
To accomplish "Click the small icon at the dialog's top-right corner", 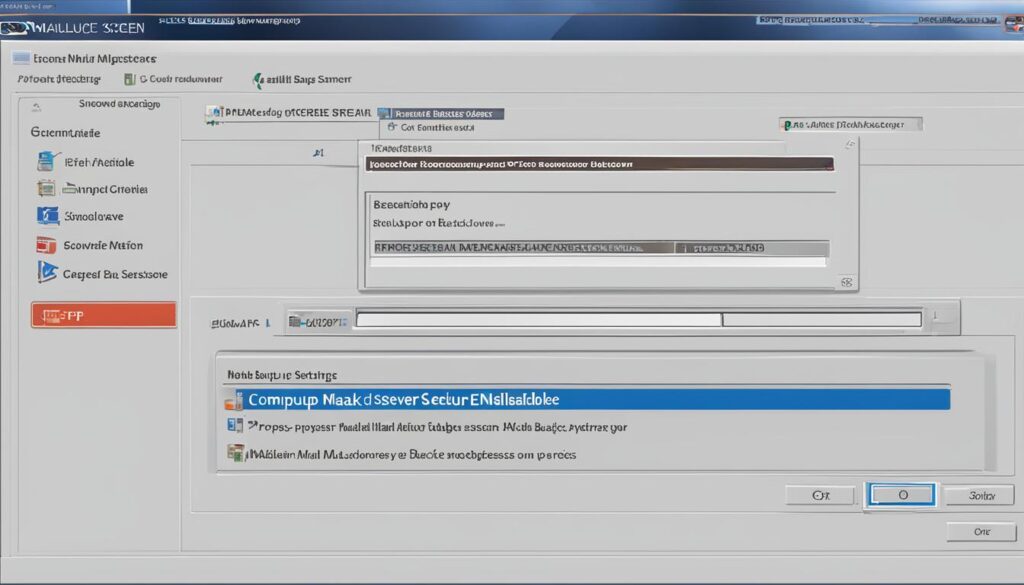I will tap(850, 144).
